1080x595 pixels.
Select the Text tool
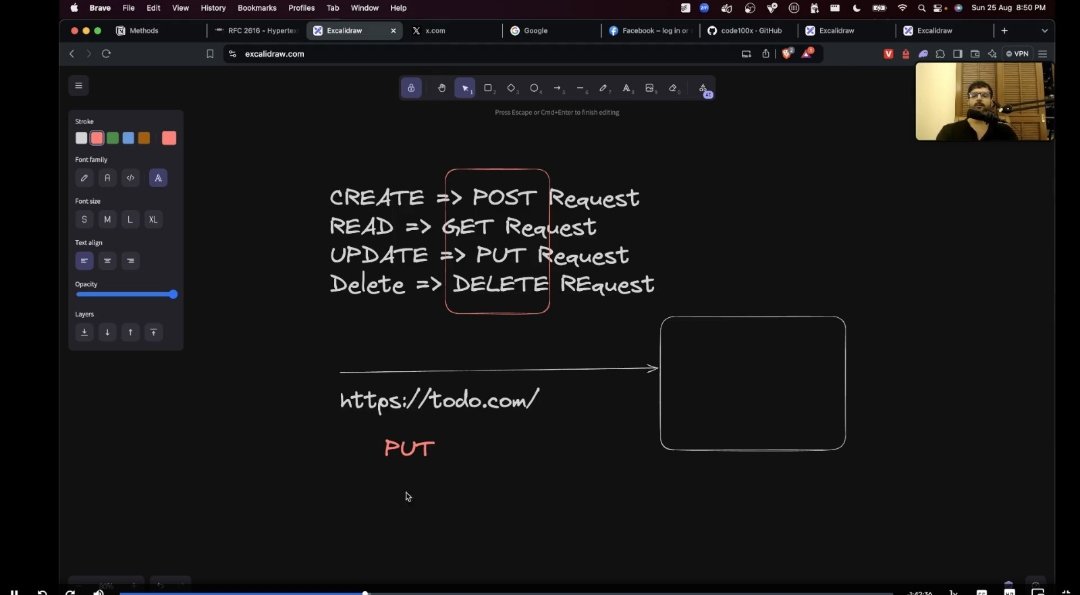point(627,88)
